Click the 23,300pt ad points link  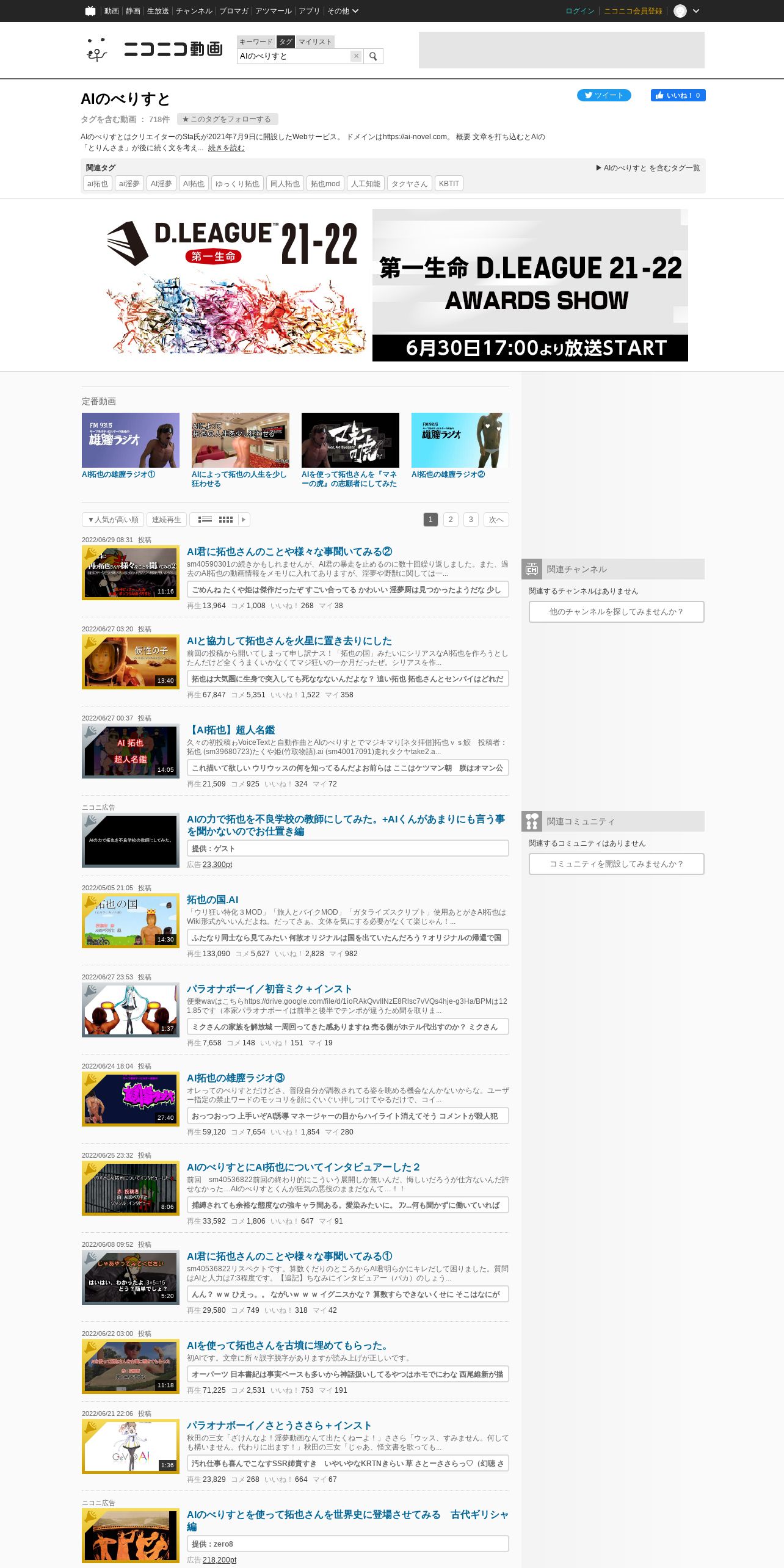pyautogui.click(x=217, y=865)
